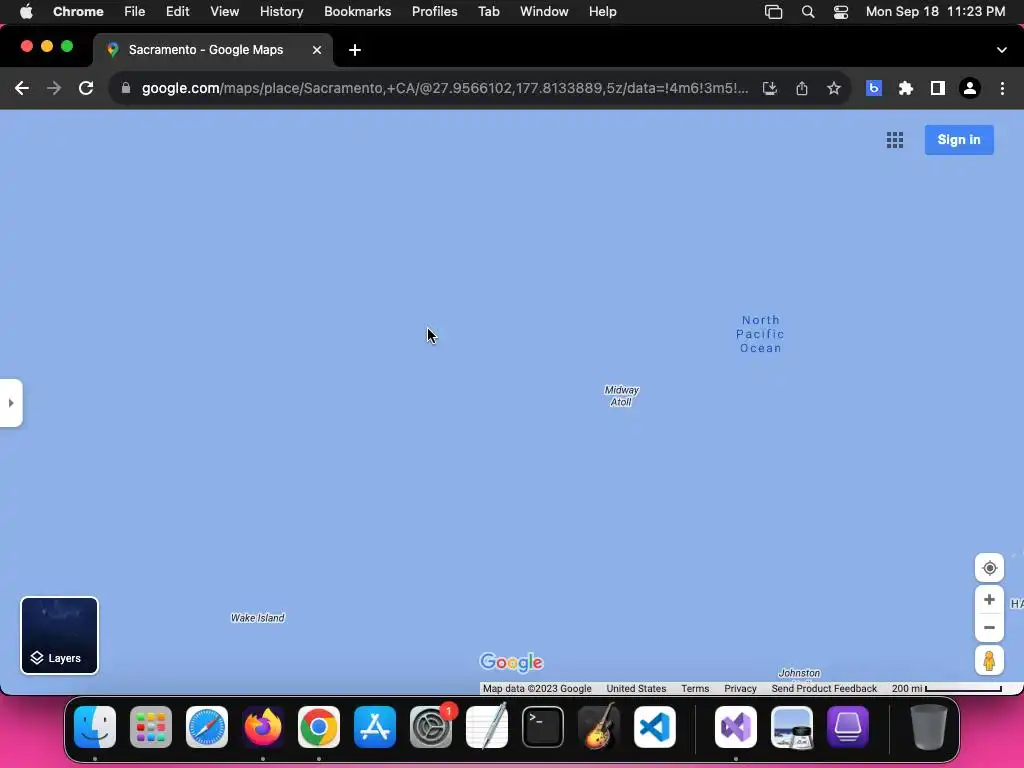Go forward to the next page
This screenshot has height=768, width=1024.
pos(54,88)
